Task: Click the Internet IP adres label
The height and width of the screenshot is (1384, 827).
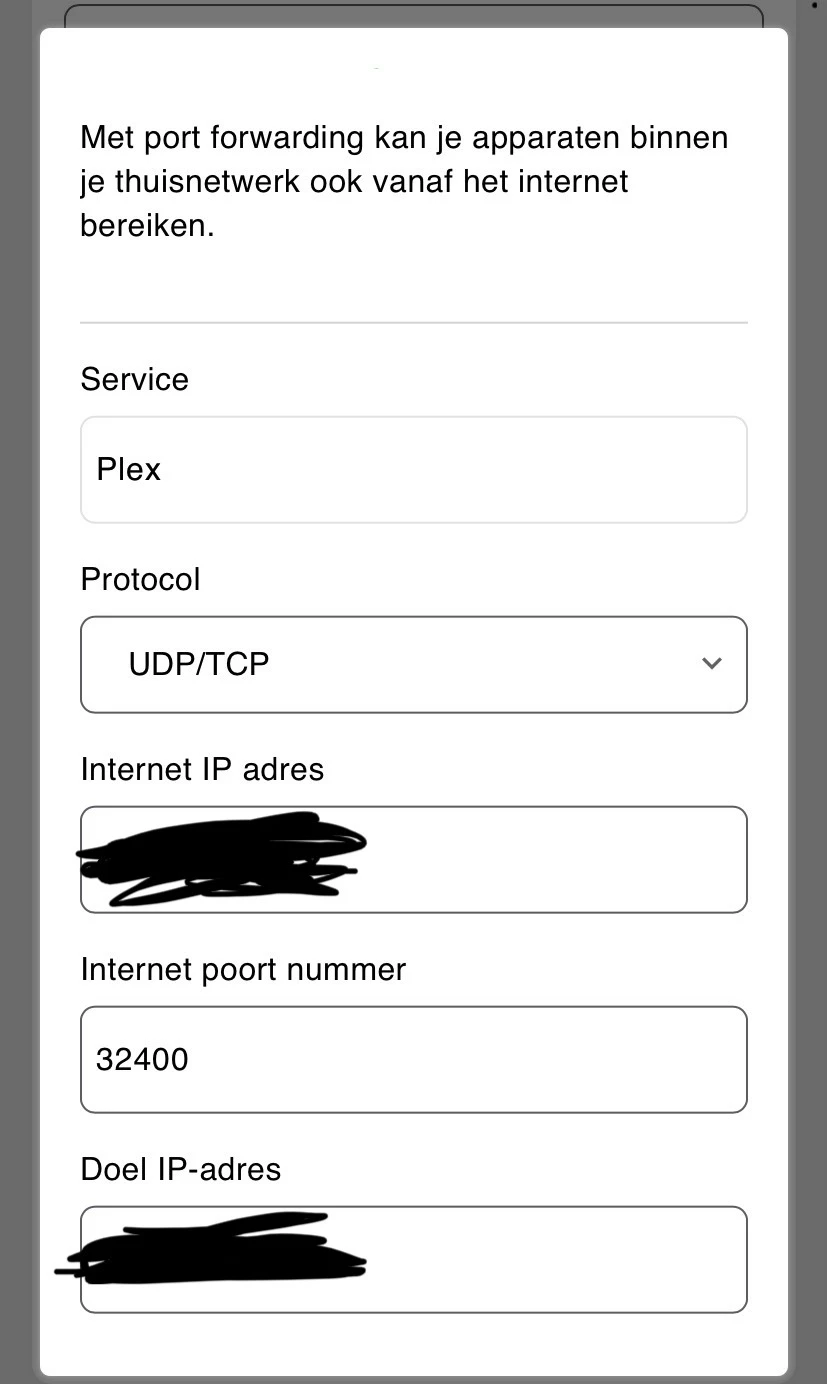Action: (x=202, y=769)
